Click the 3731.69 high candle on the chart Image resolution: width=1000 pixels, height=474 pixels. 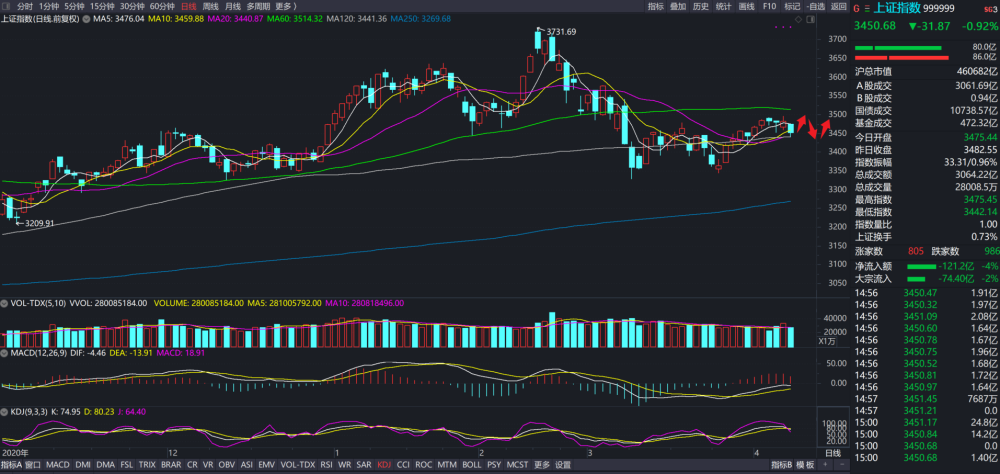click(x=538, y=40)
